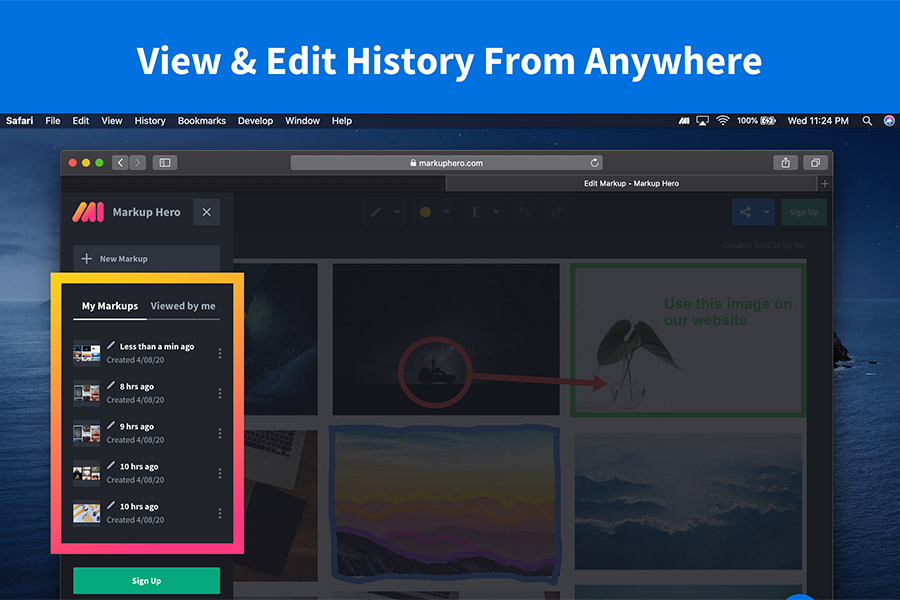Click the Markup Hero menu bar icon
The image size is (900, 600).
684,121
